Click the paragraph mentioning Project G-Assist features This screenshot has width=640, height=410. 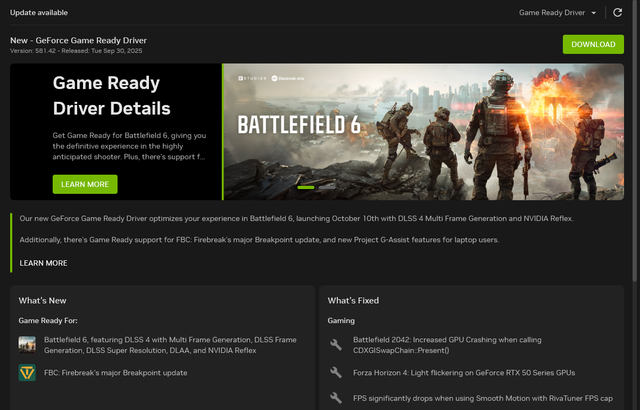coord(259,240)
